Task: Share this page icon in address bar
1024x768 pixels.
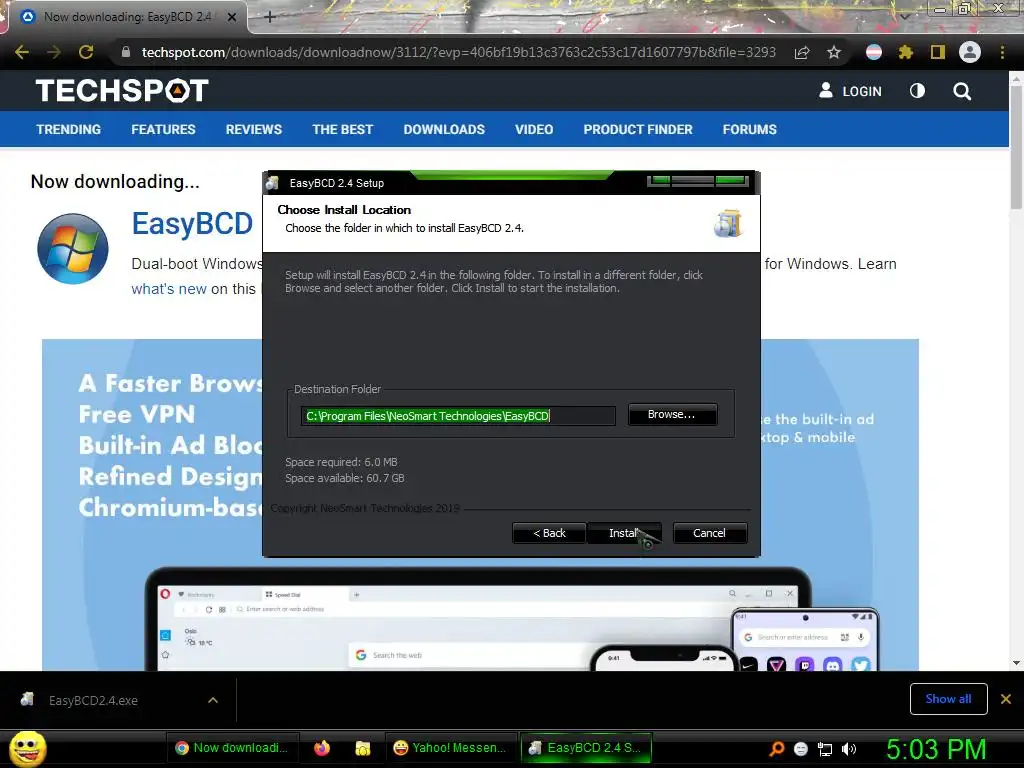Action: [x=802, y=52]
